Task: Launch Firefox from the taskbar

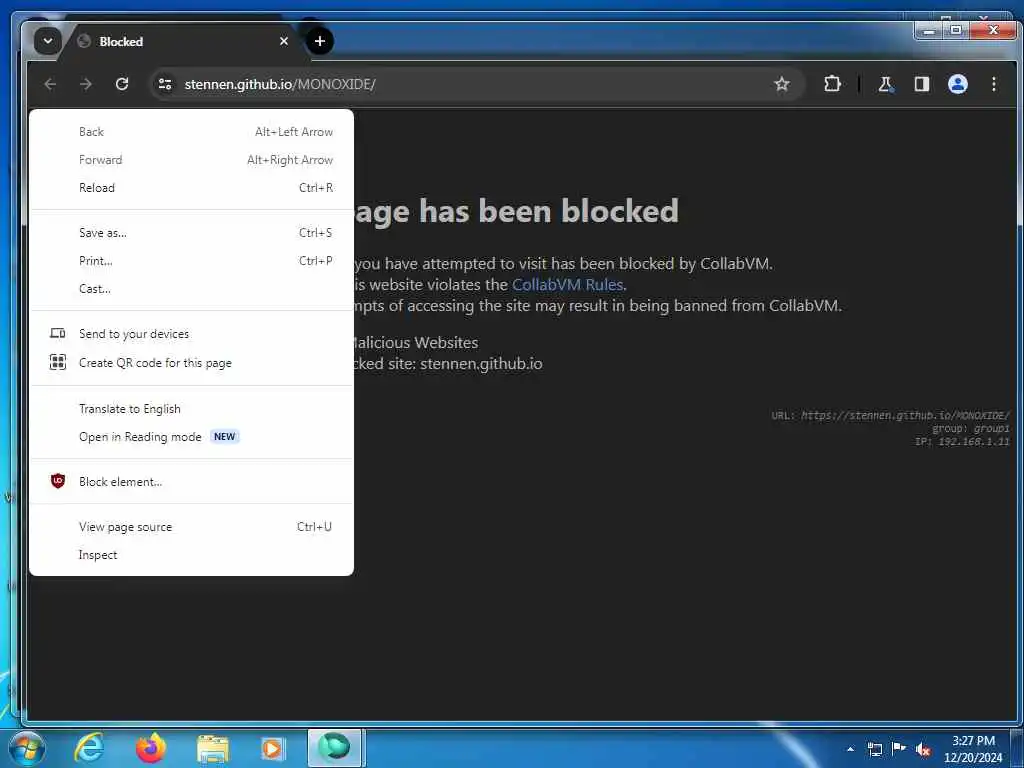Action: pos(150,748)
